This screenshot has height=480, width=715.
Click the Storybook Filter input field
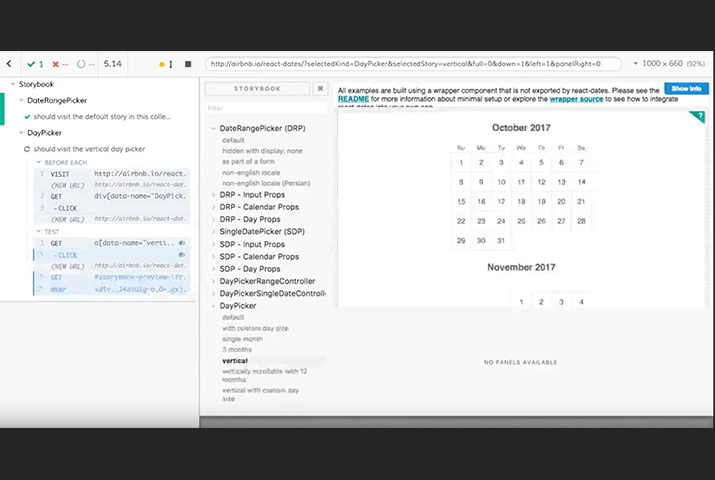tap(265, 108)
